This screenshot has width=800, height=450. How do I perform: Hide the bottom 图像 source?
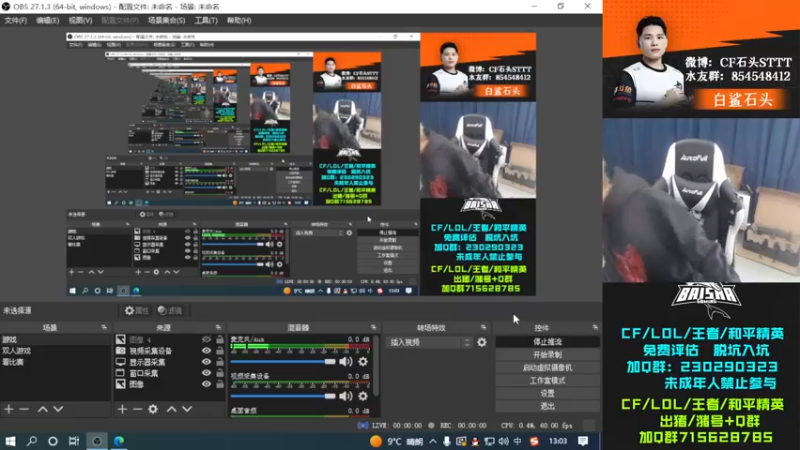(206, 384)
